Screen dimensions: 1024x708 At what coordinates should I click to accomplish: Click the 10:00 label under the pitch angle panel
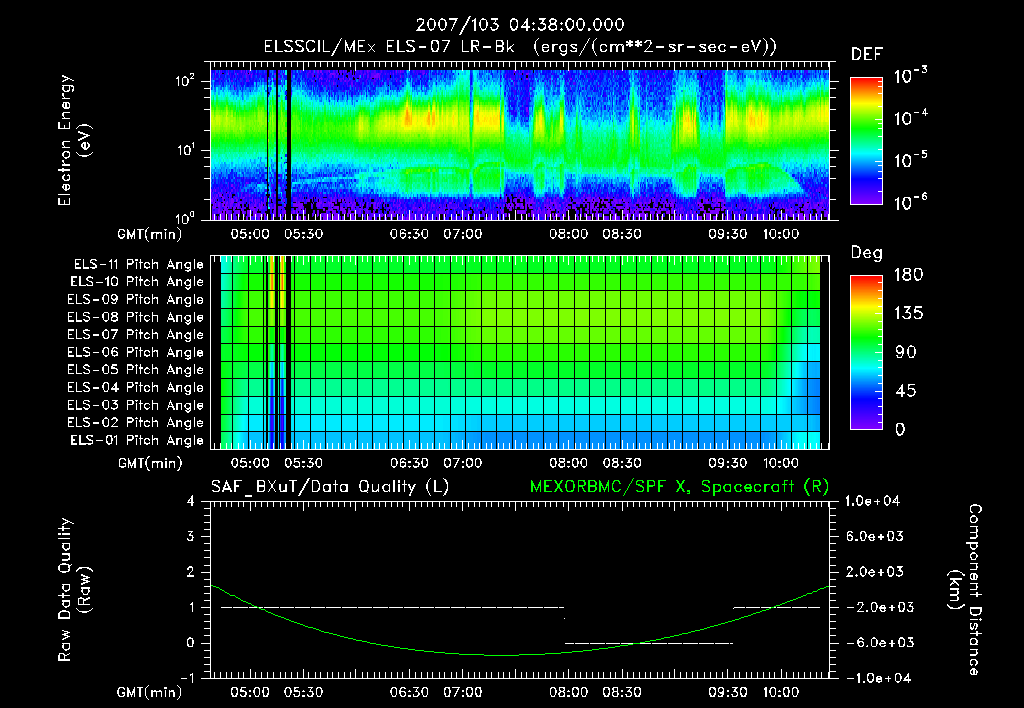click(x=781, y=463)
